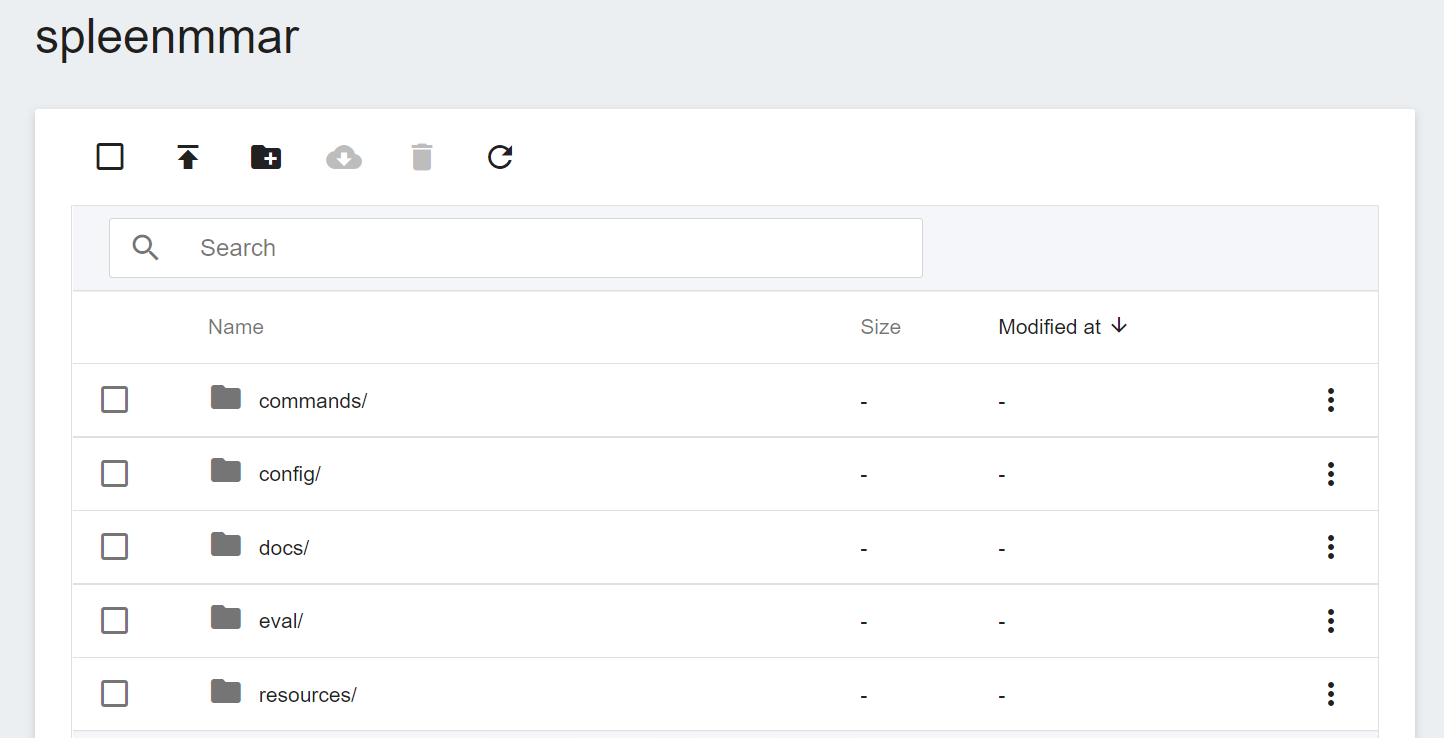Sort by the Modified at column header
1444x738 pixels.
(x=1050, y=327)
